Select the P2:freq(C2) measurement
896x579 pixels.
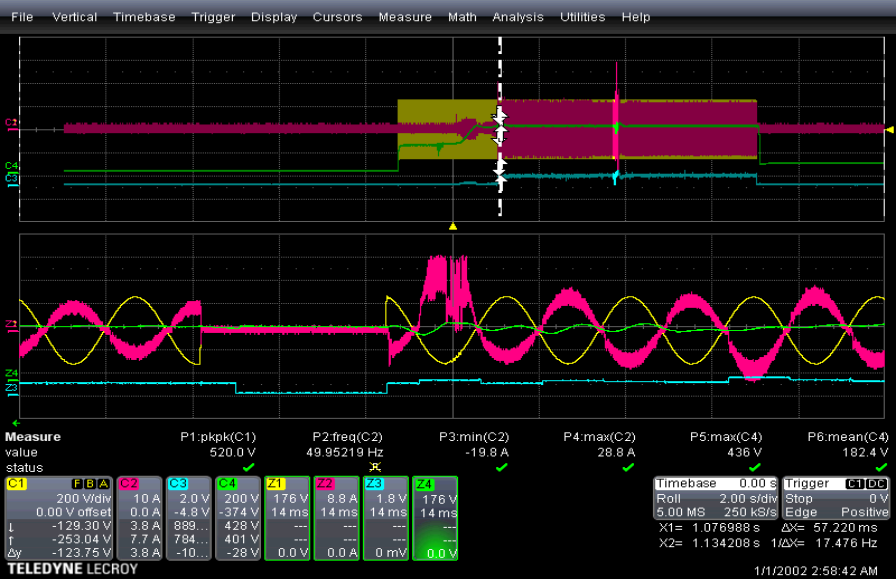point(347,437)
